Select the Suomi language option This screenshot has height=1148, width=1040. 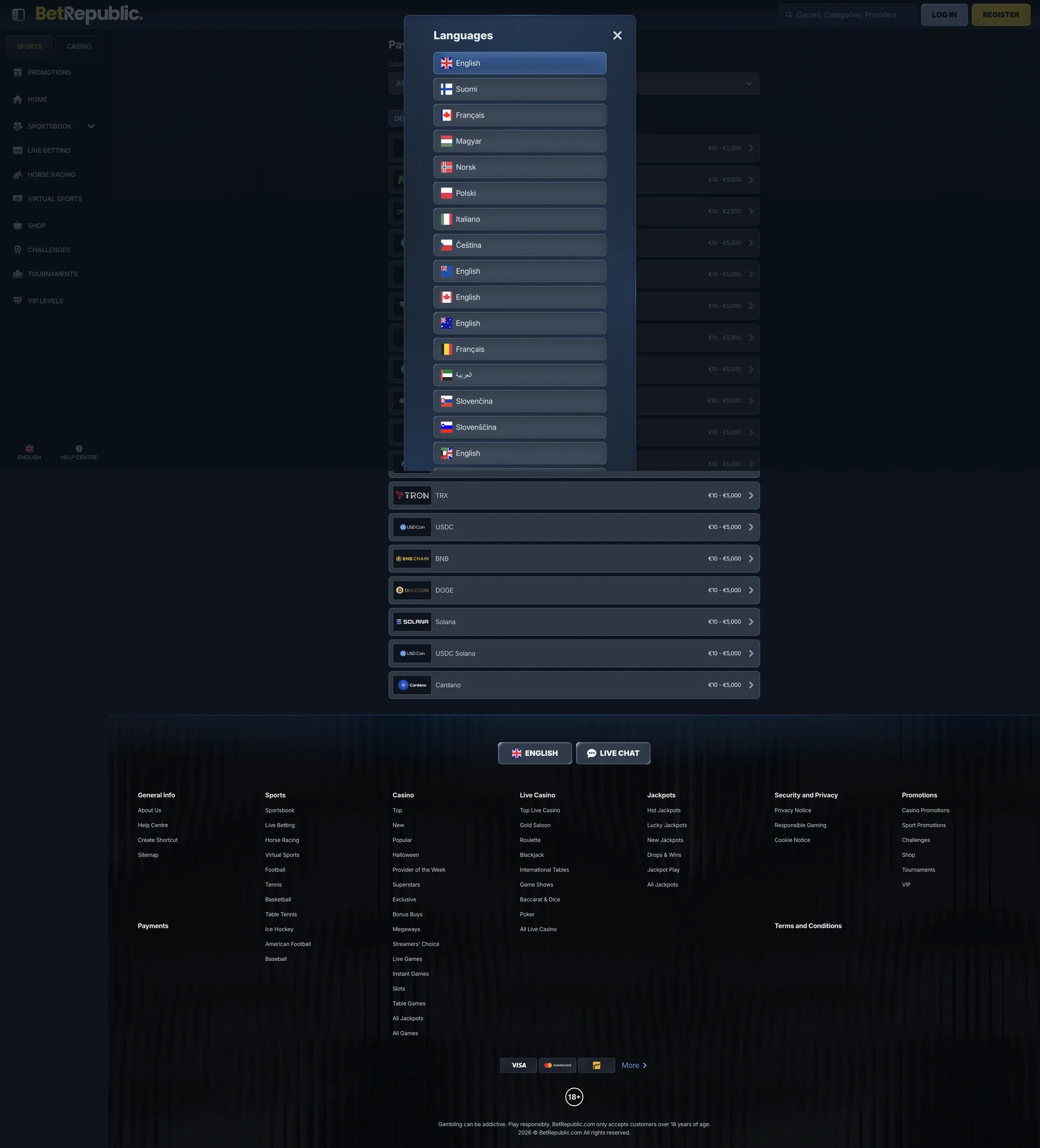(519, 89)
